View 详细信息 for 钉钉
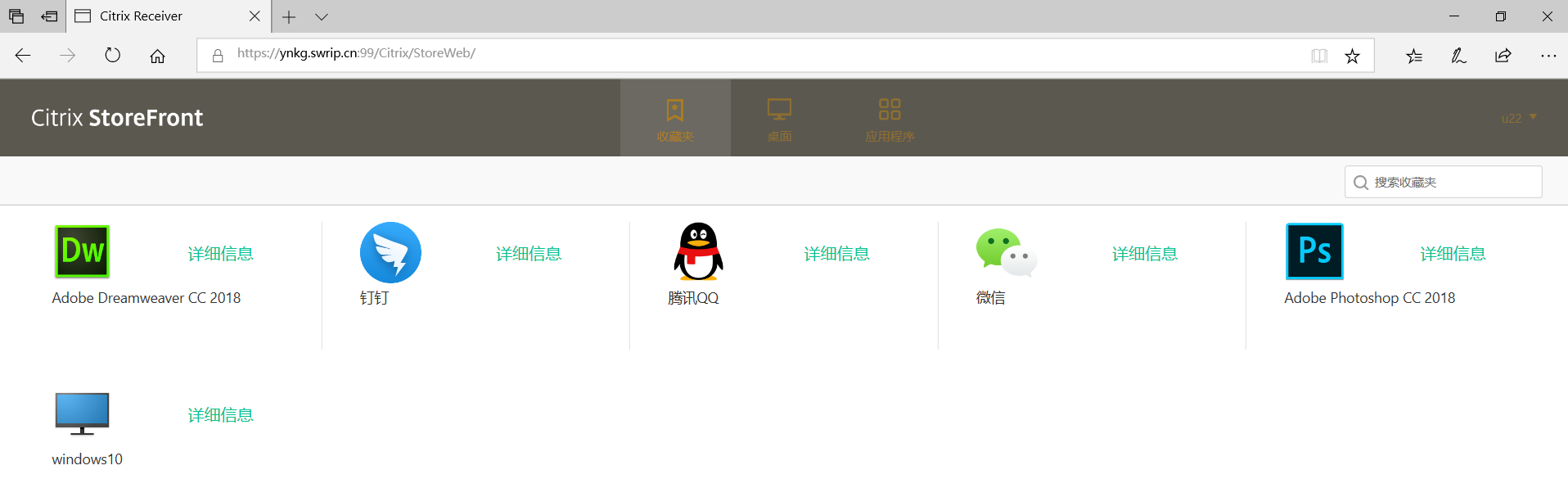 pos(529,254)
